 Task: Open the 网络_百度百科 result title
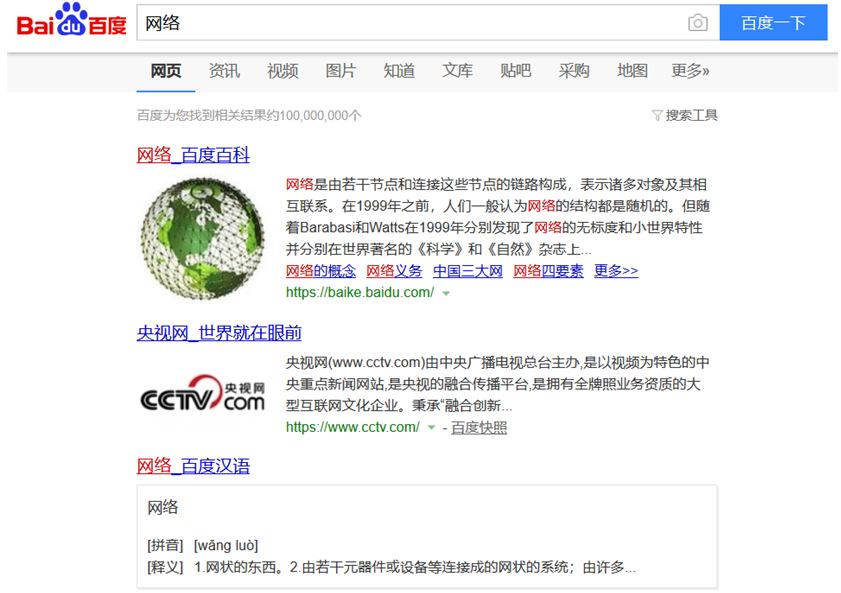pyautogui.click(x=193, y=155)
